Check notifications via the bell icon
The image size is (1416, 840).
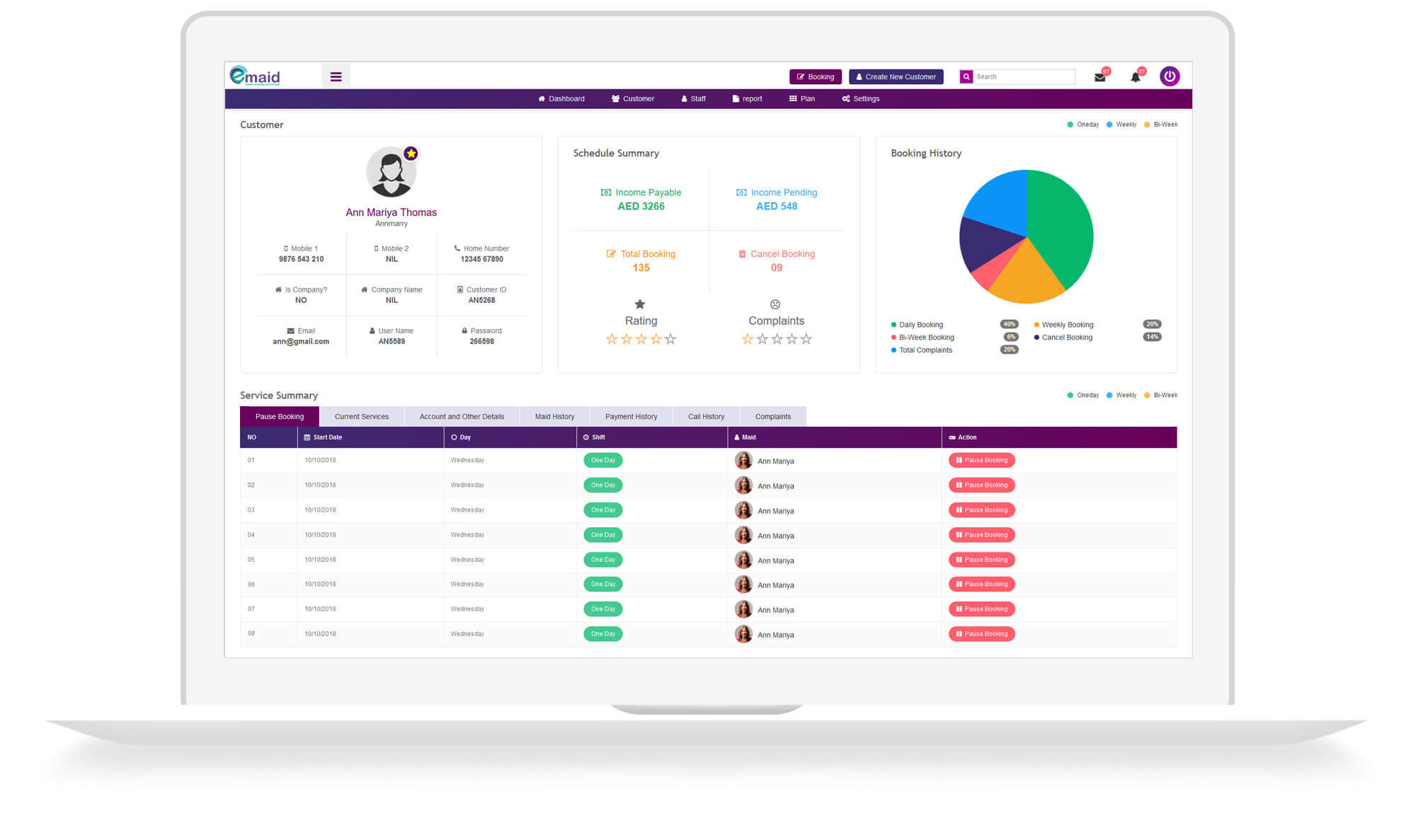1136,76
